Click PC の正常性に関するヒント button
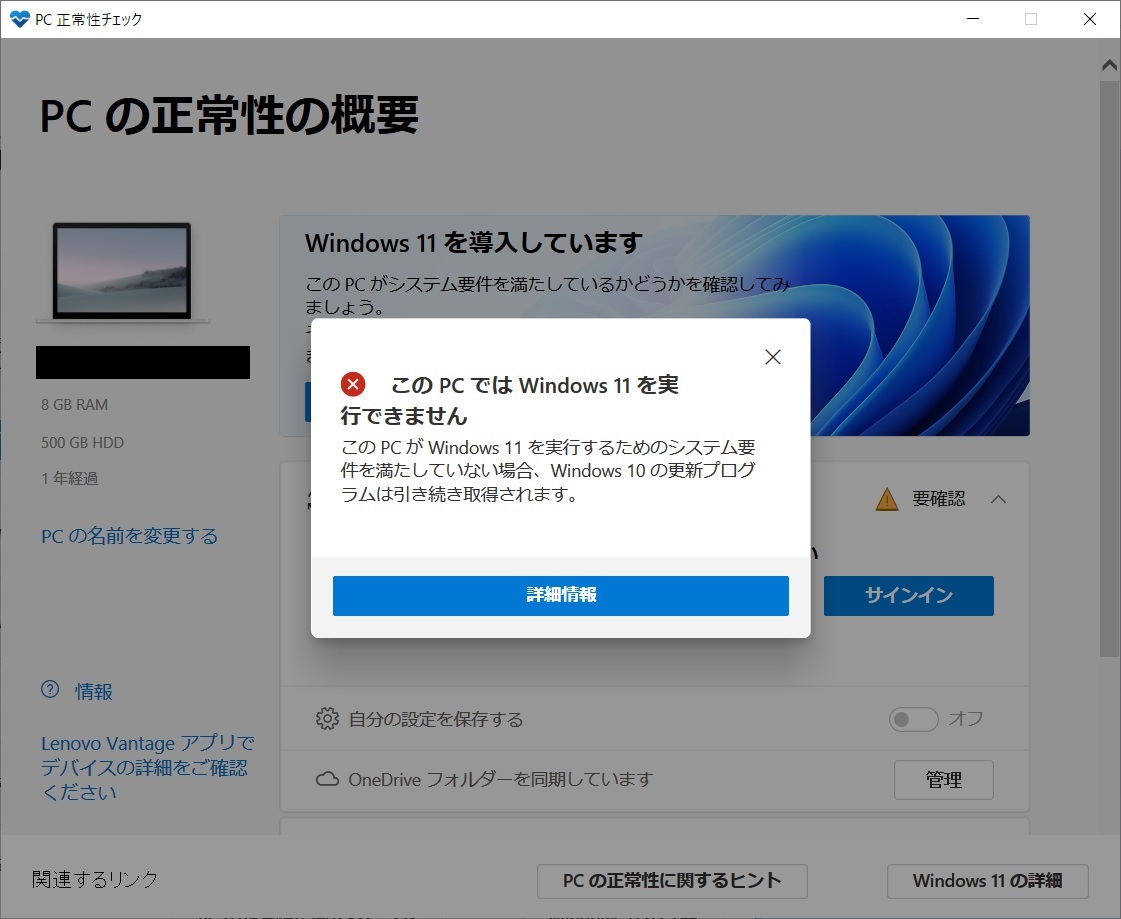The image size is (1121, 919). click(x=672, y=880)
